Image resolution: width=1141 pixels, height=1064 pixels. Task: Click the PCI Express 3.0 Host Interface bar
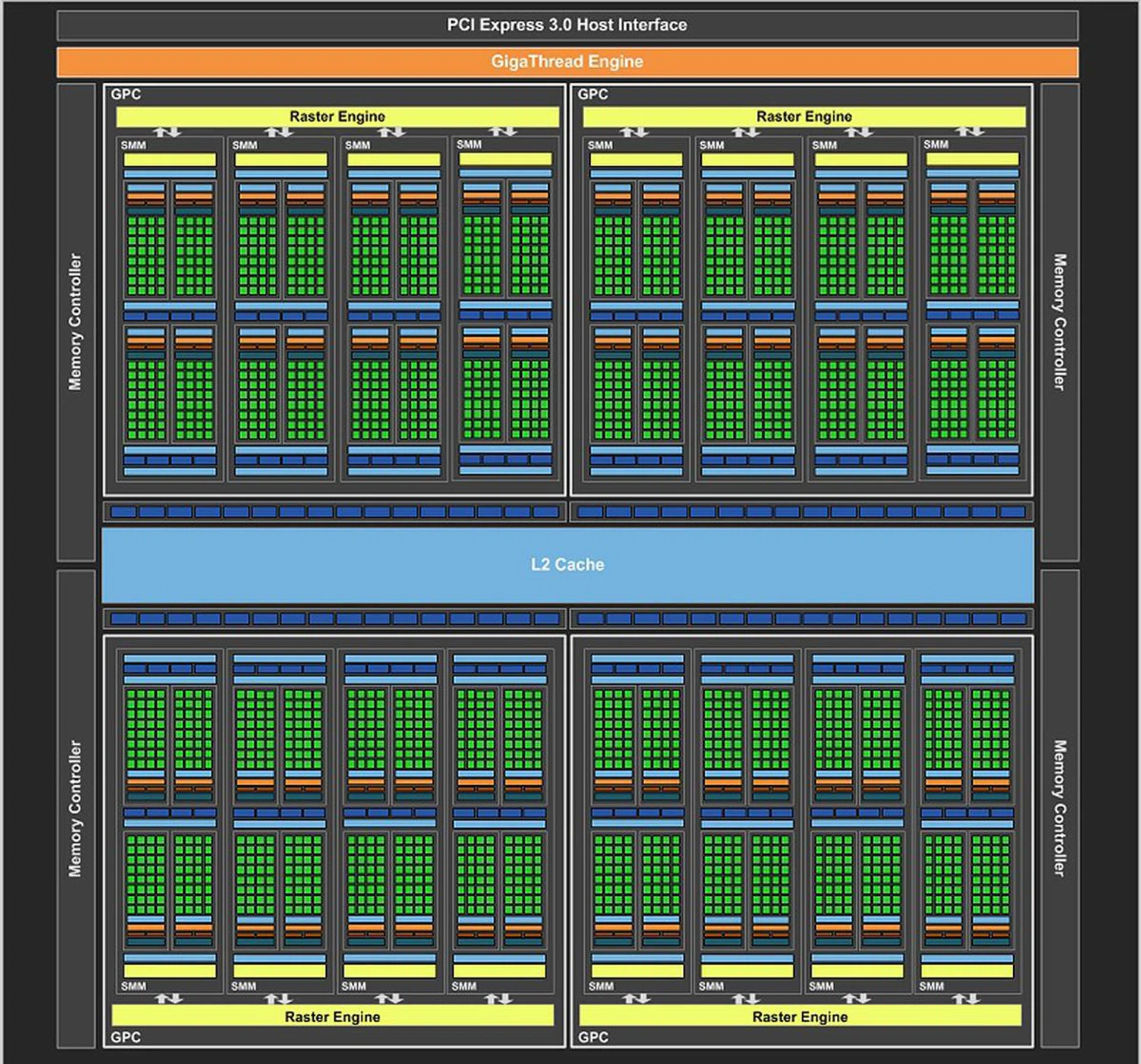coord(567,25)
